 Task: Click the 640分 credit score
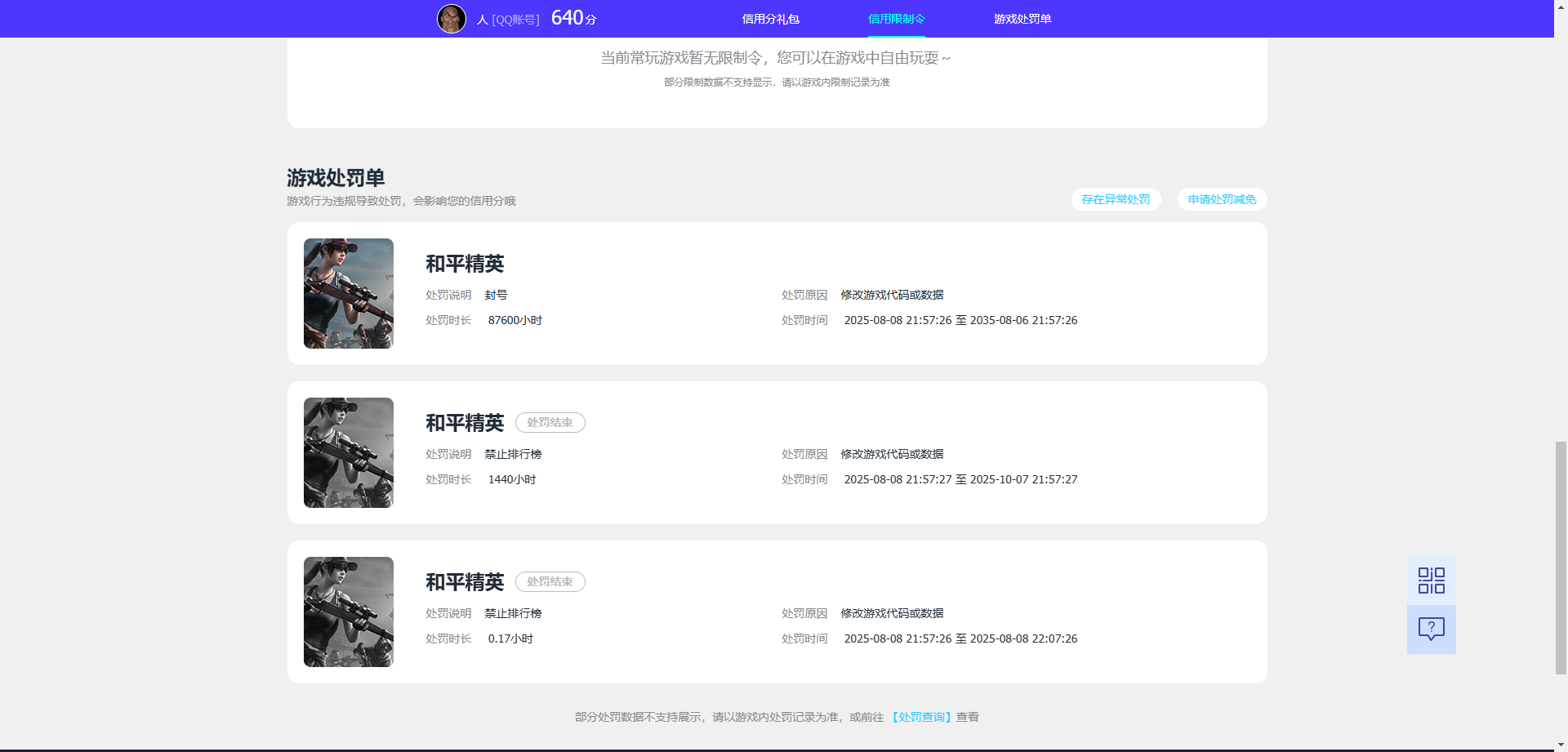(573, 18)
